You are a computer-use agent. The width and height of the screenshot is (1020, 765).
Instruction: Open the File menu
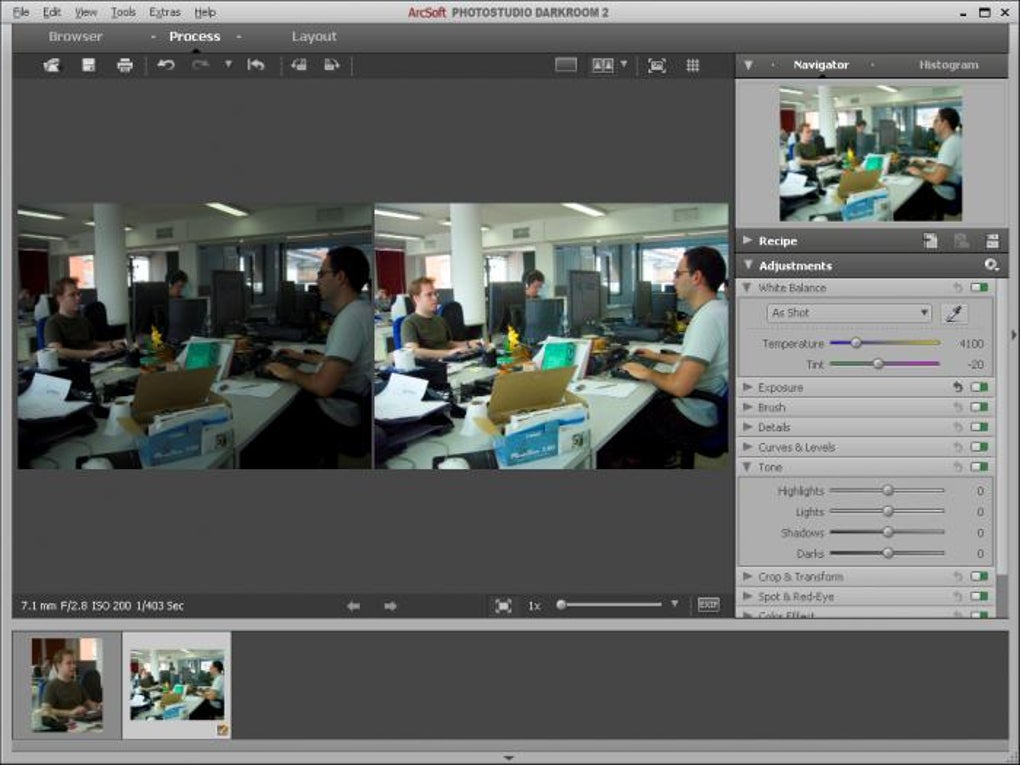point(21,12)
